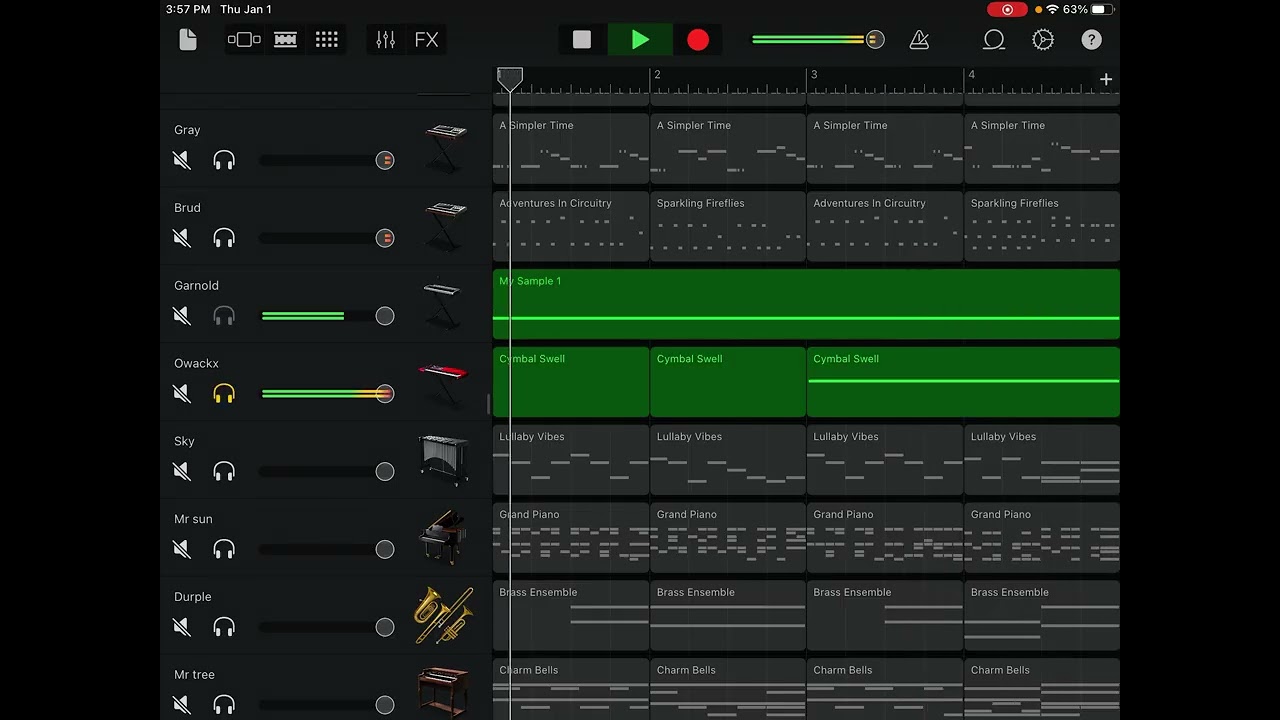Mute the Garnold track

[x=182, y=316]
